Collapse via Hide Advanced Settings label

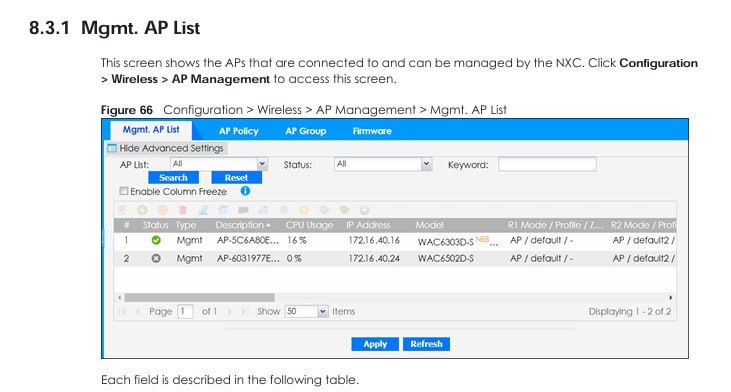click(171, 148)
